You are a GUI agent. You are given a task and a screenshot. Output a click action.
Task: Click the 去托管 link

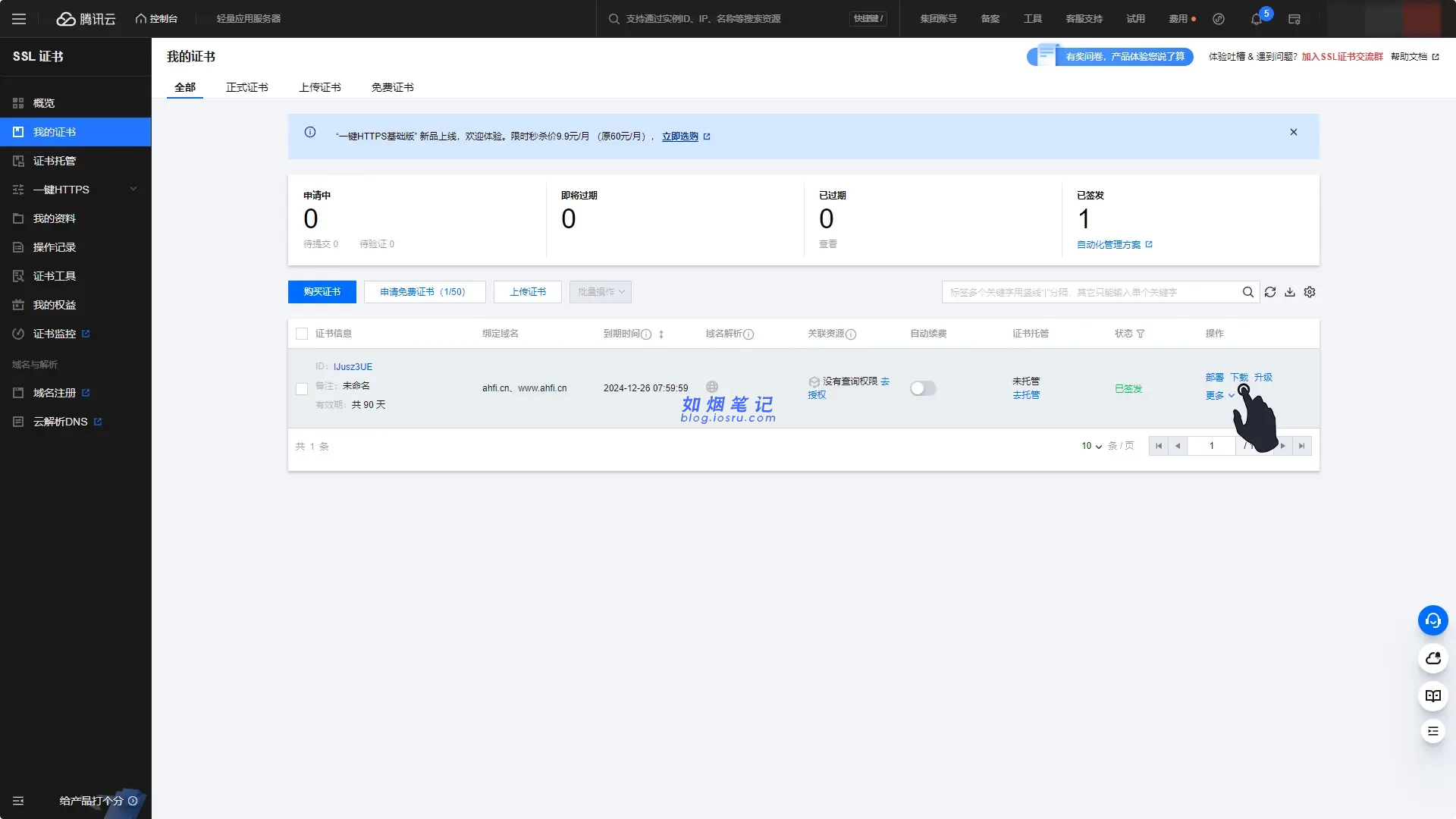1026,395
